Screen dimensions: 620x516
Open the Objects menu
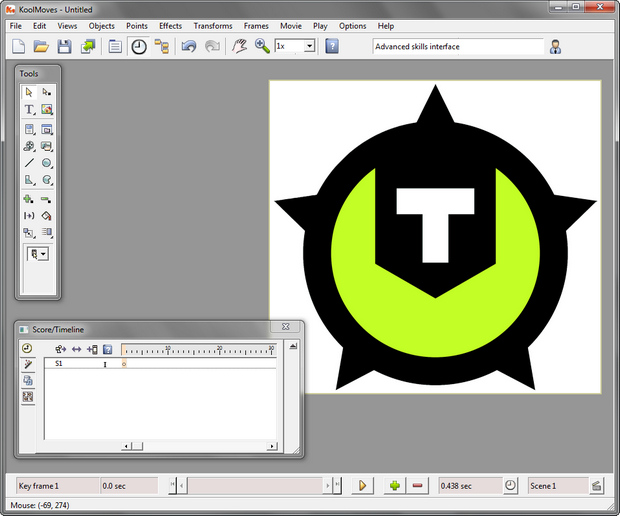pos(102,26)
